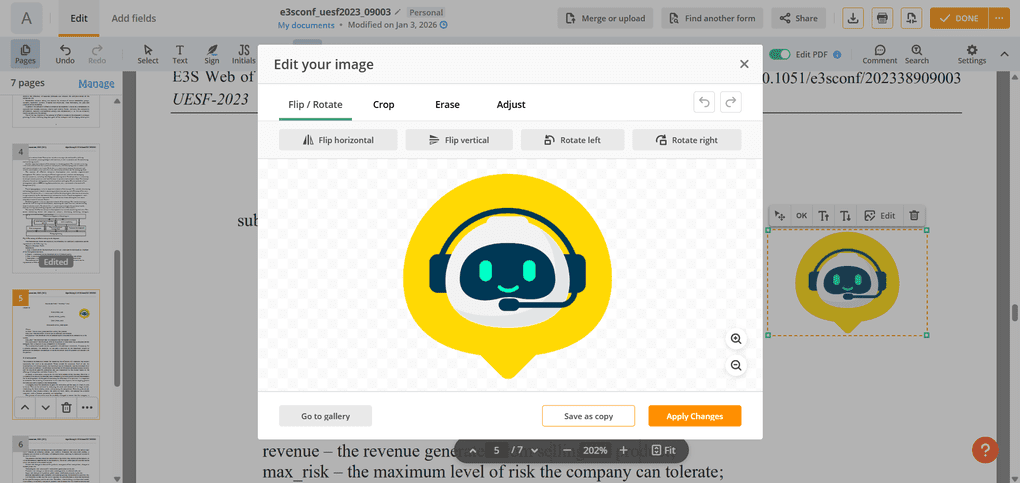Flip the image vertically
This screenshot has height=483, width=1020.
[459, 140]
